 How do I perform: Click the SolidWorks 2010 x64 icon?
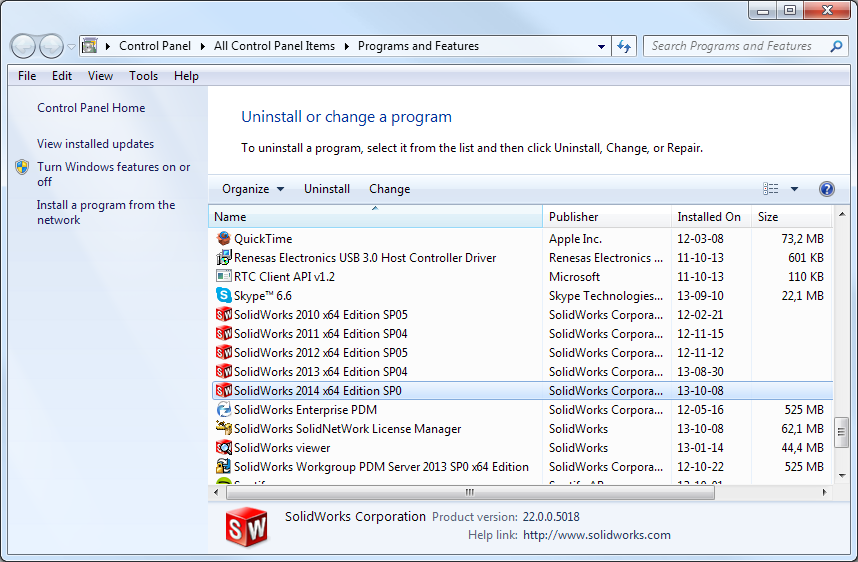[223, 315]
